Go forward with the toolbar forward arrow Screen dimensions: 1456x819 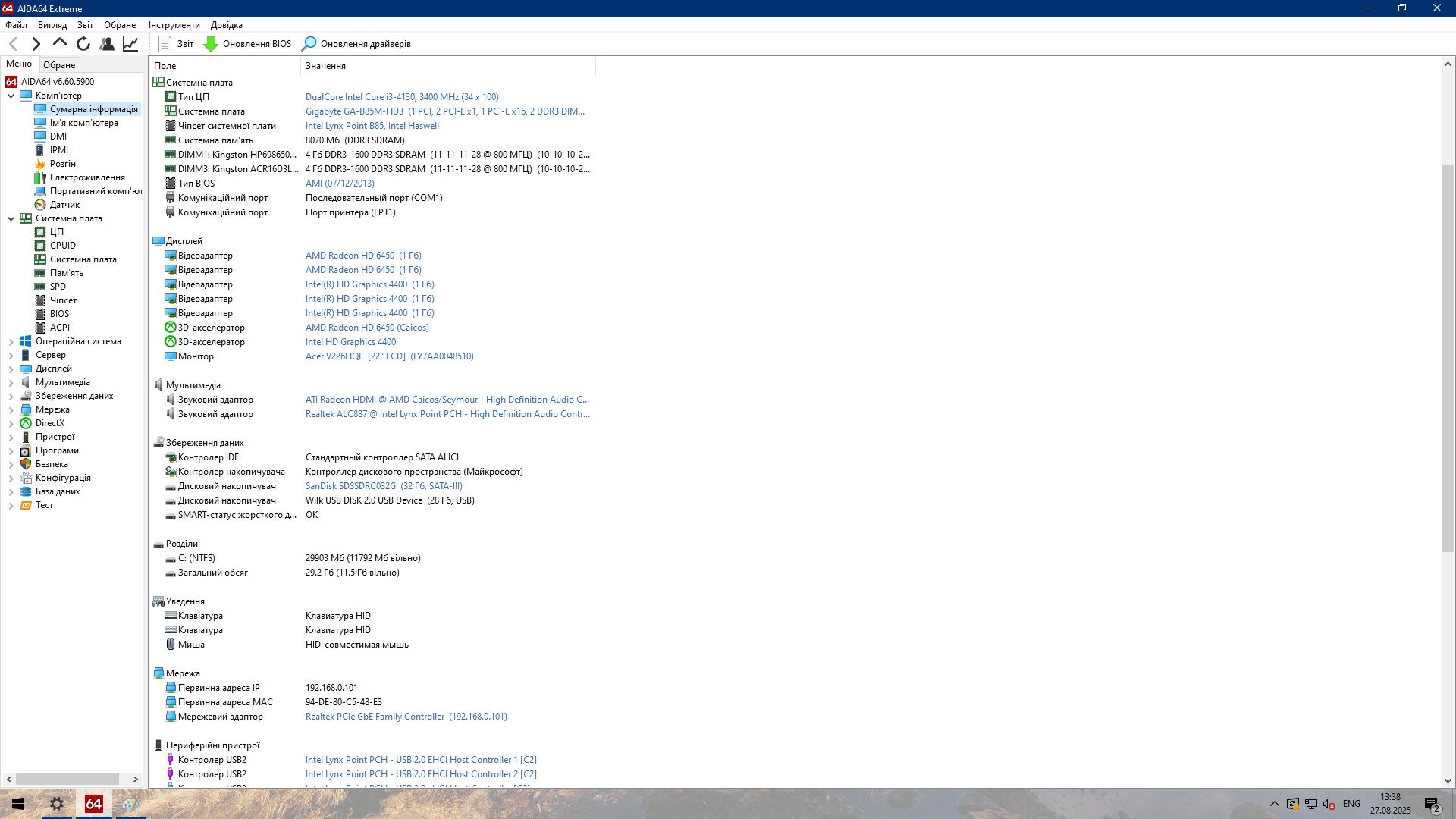pyautogui.click(x=36, y=44)
